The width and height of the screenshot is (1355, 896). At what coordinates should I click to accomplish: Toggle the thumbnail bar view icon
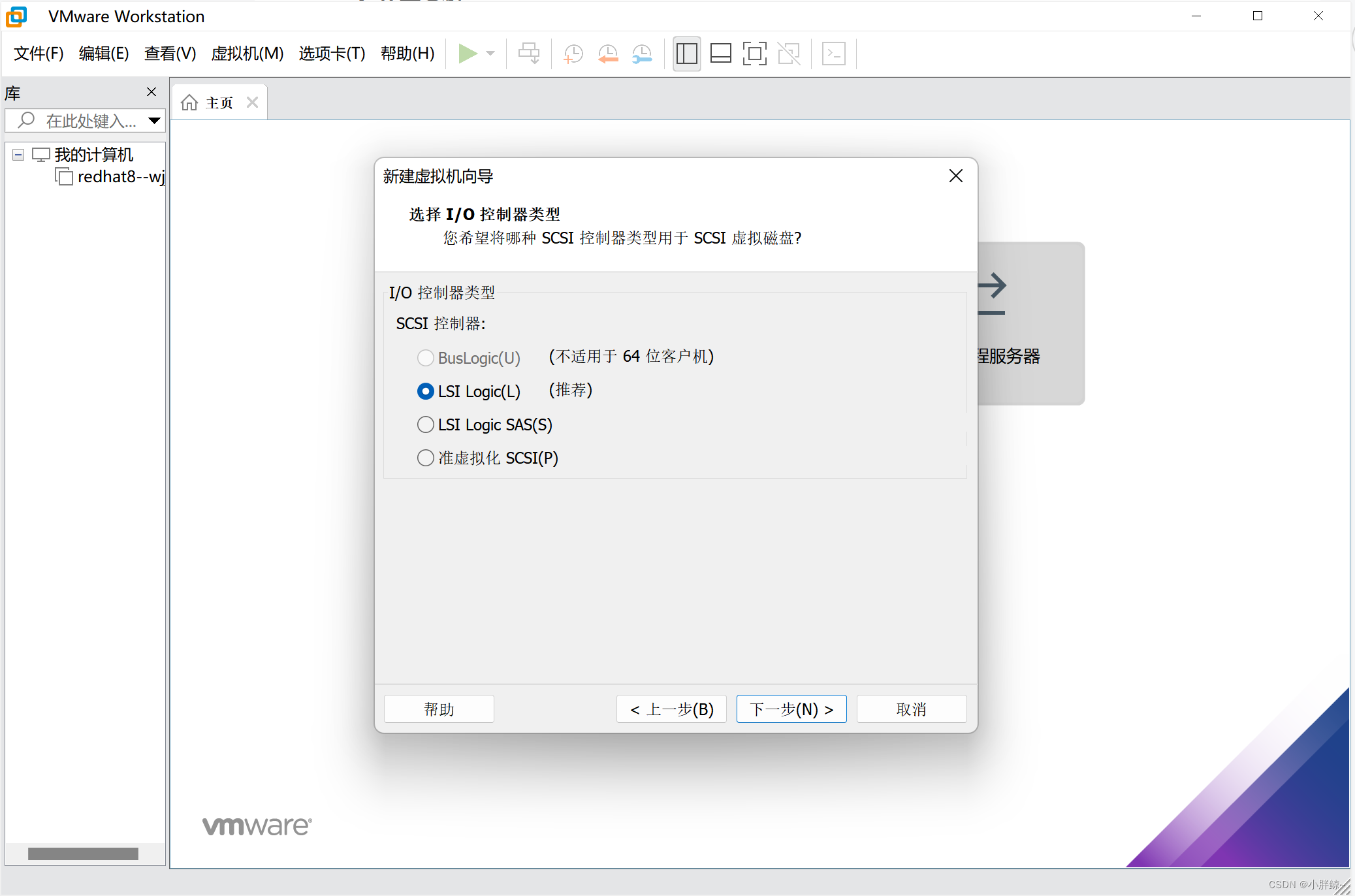pyautogui.click(x=721, y=54)
